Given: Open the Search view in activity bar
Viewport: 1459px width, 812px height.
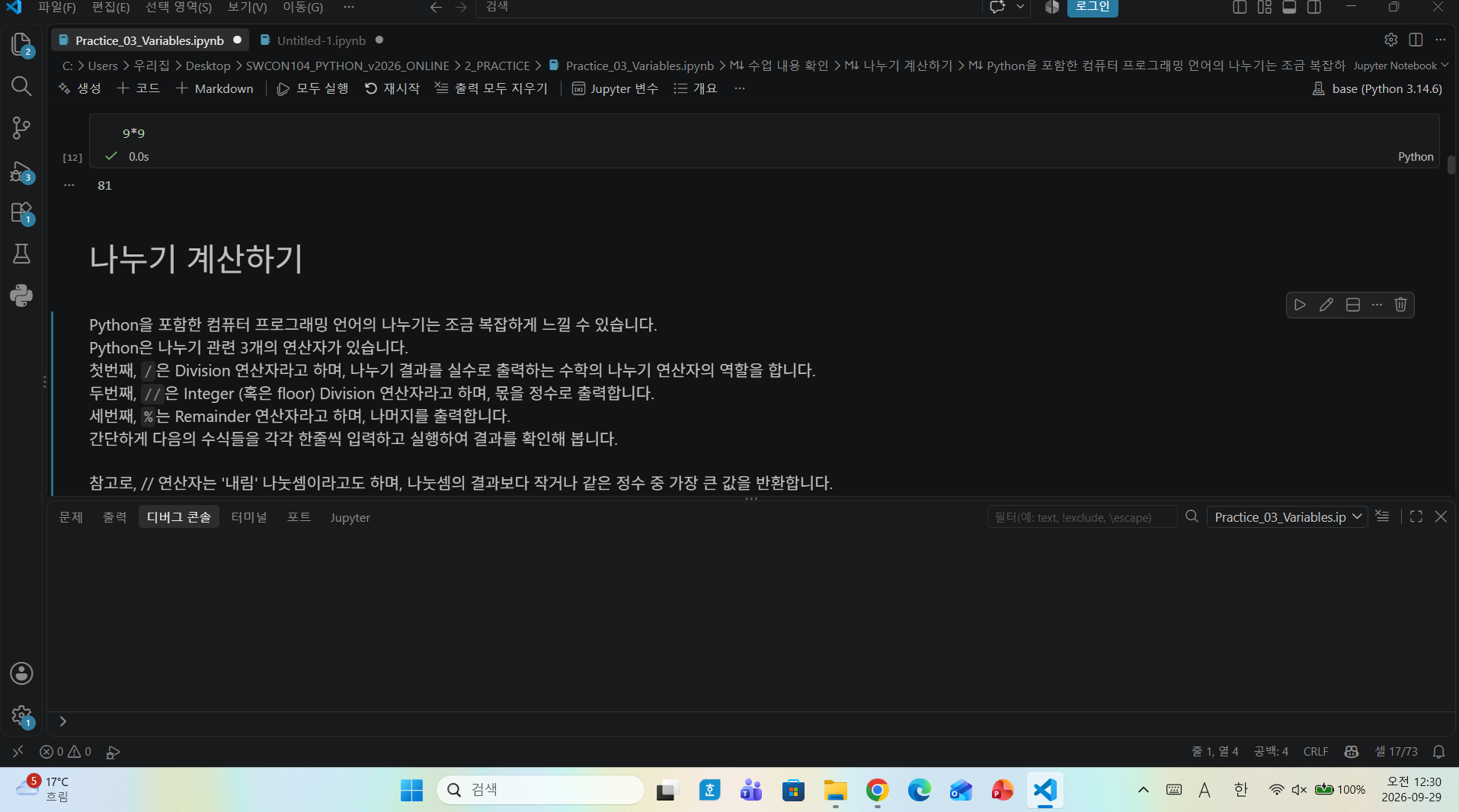Looking at the screenshot, I should [x=21, y=86].
